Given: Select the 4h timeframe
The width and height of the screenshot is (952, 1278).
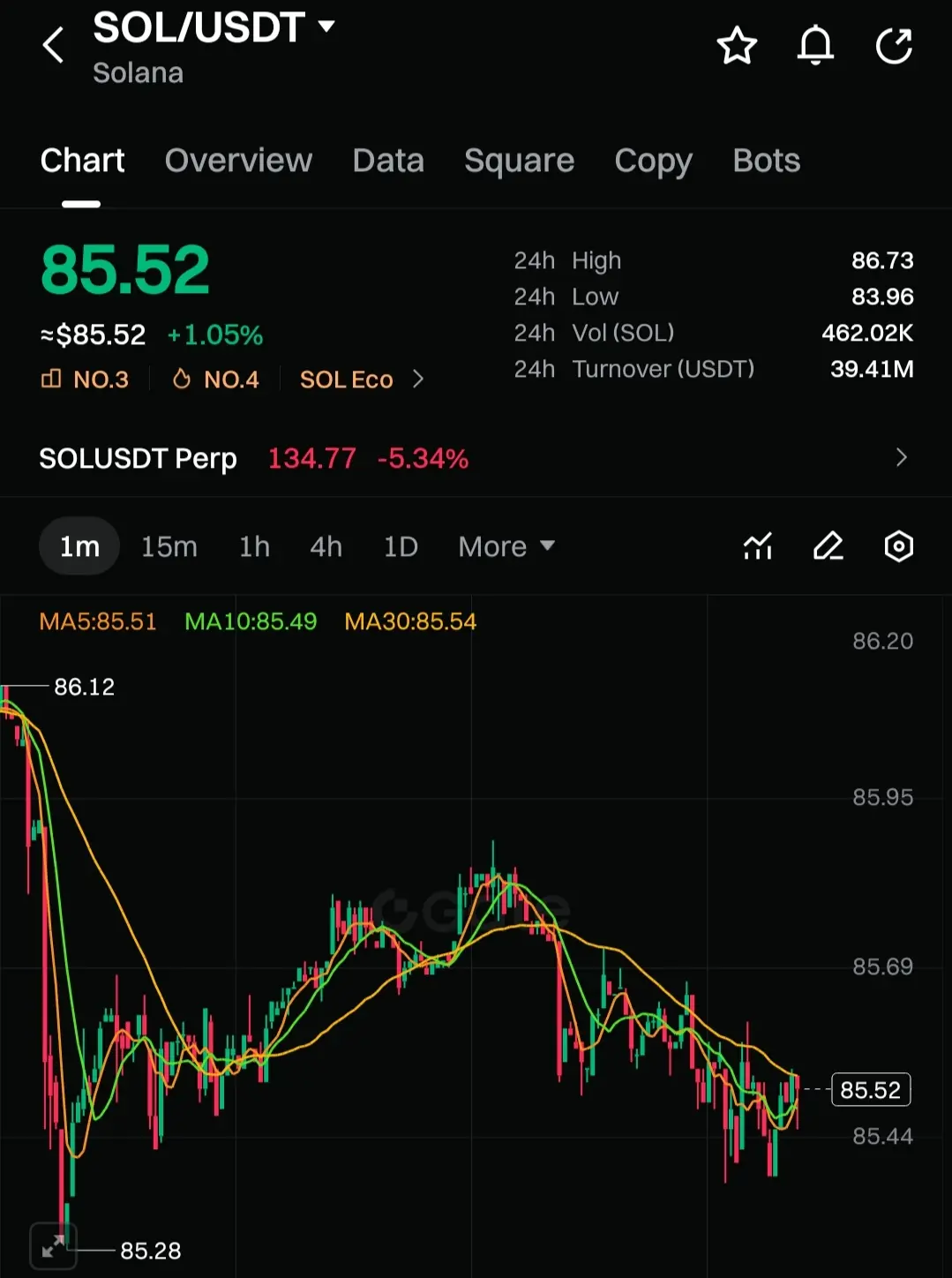Looking at the screenshot, I should point(326,546).
